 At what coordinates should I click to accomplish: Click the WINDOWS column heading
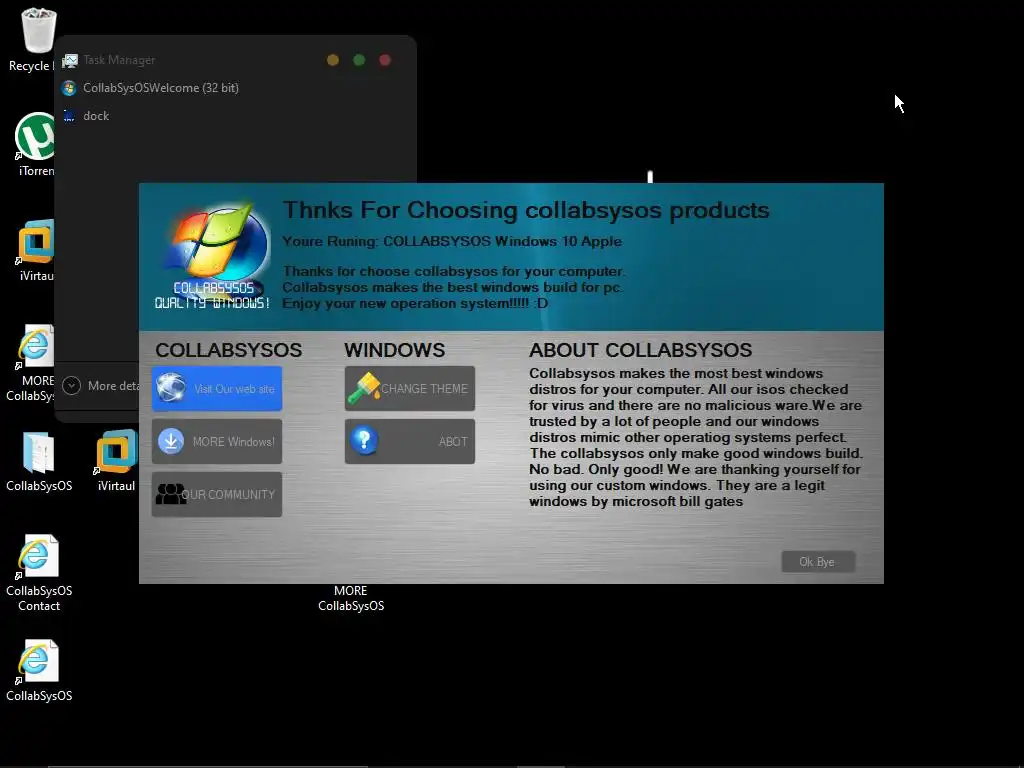[394, 350]
